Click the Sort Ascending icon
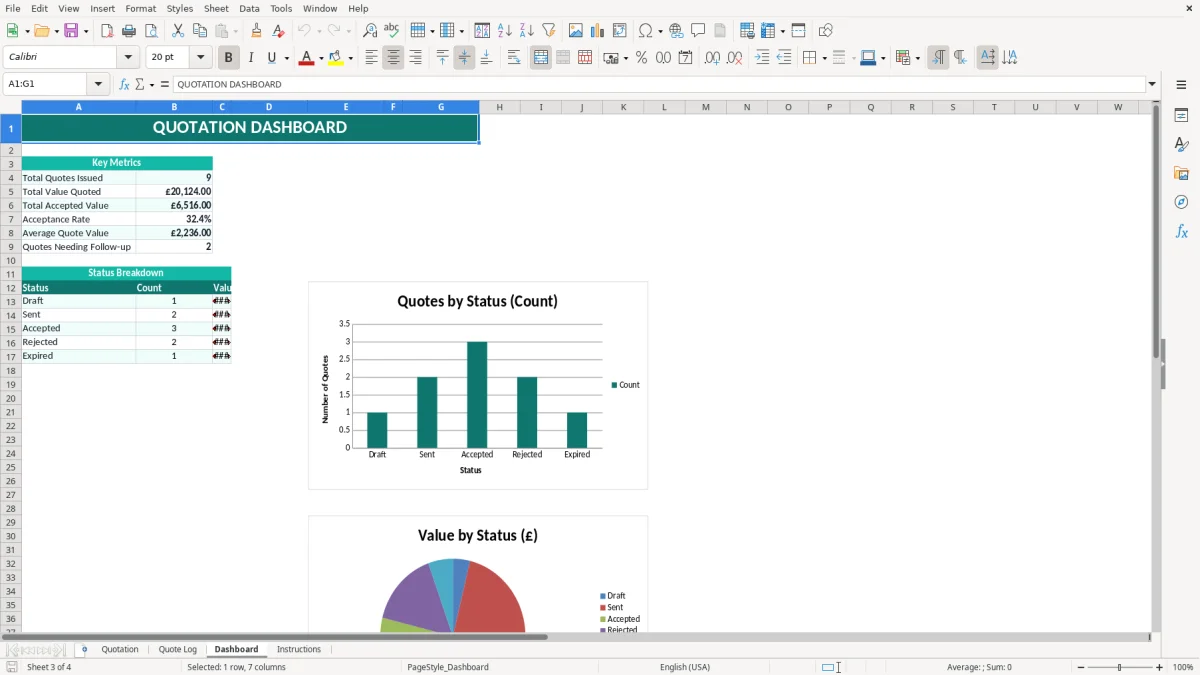This screenshot has height=675, width=1200. pyautogui.click(x=505, y=31)
